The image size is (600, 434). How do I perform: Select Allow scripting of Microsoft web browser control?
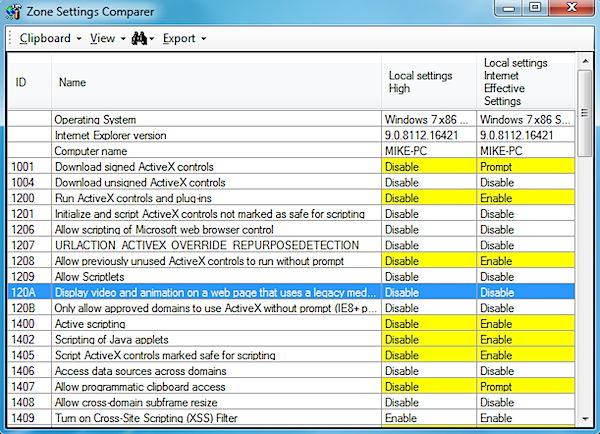click(291, 229)
